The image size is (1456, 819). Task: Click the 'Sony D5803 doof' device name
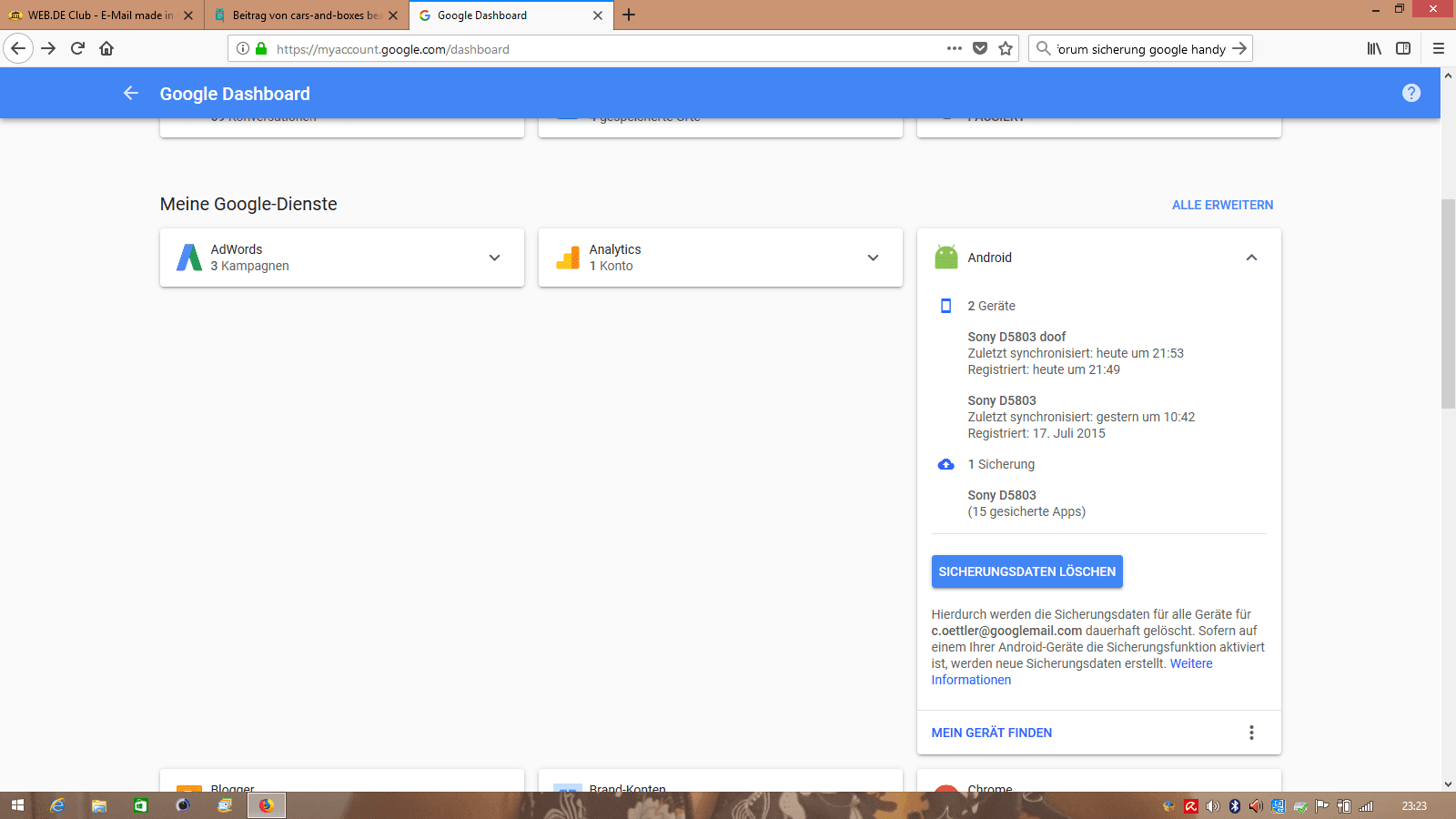(1016, 337)
